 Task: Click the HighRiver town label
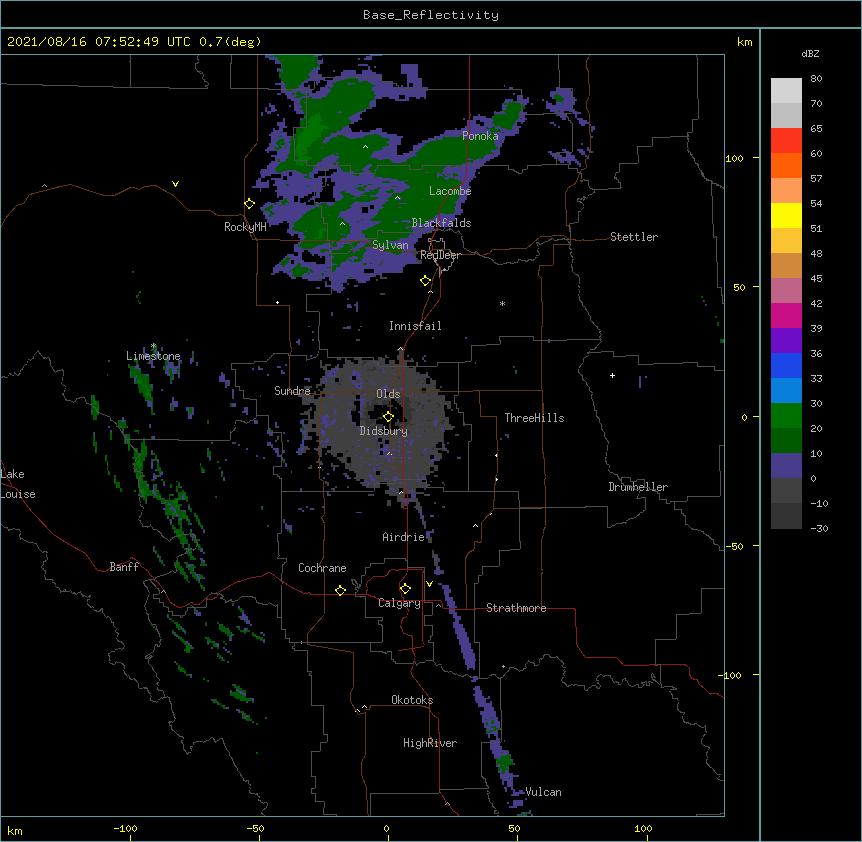click(430, 743)
